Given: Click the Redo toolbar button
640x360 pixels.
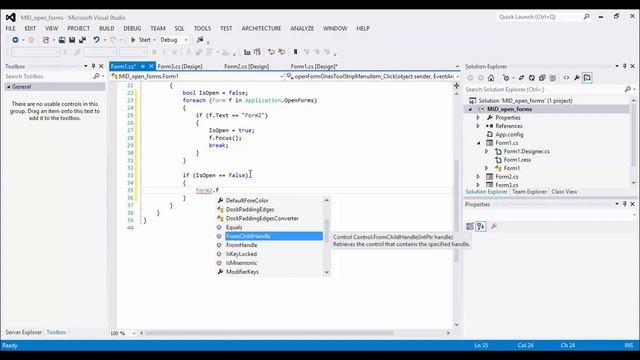Looking at the screenshot, I should pos(113,40).
